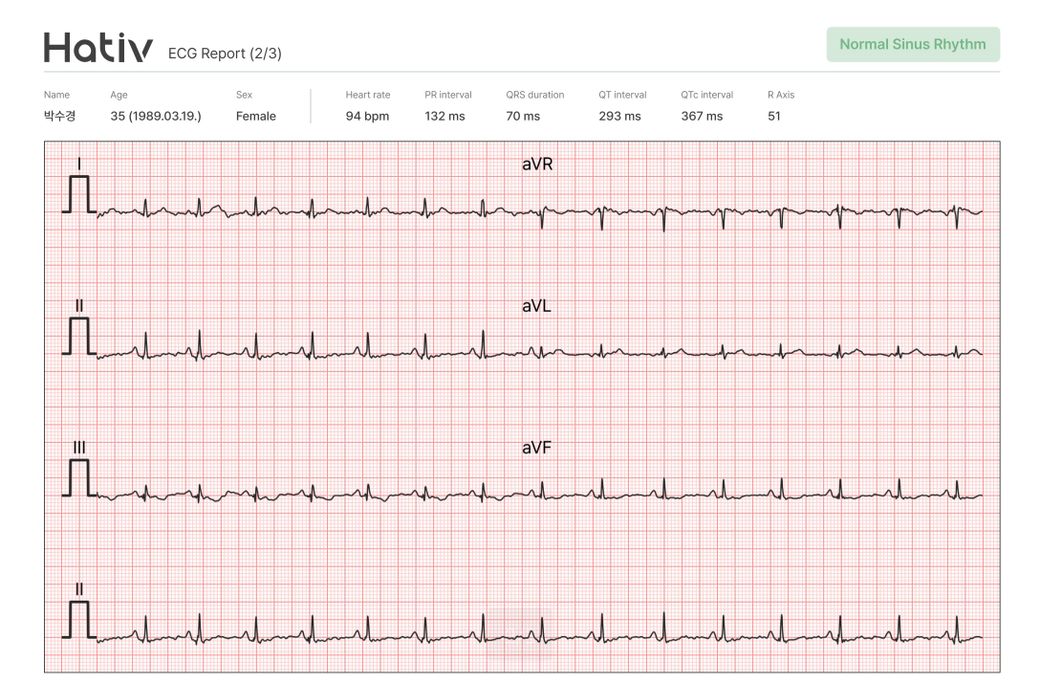The image size is (1040, 683).
Task: Click the Normal Sinus Rhythm badge
Action: tap(912, 44)
